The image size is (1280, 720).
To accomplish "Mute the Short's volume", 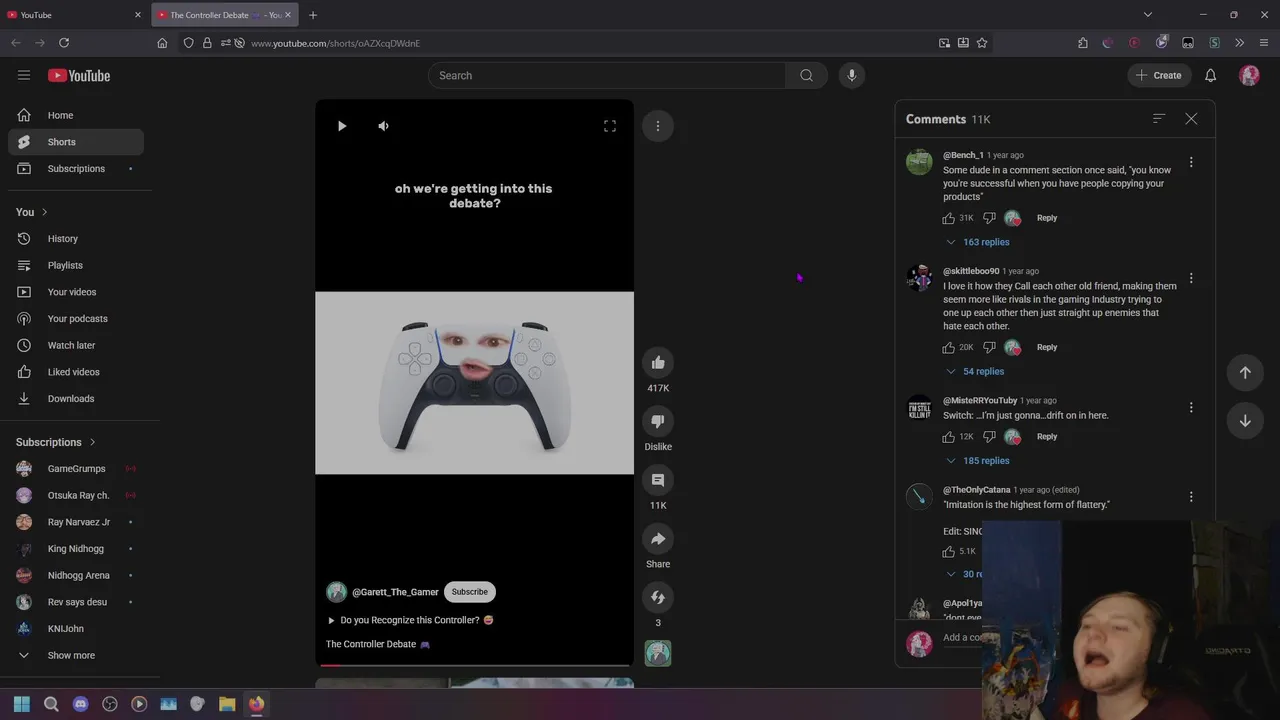I will pyautogui.click(x=383, y=126).
